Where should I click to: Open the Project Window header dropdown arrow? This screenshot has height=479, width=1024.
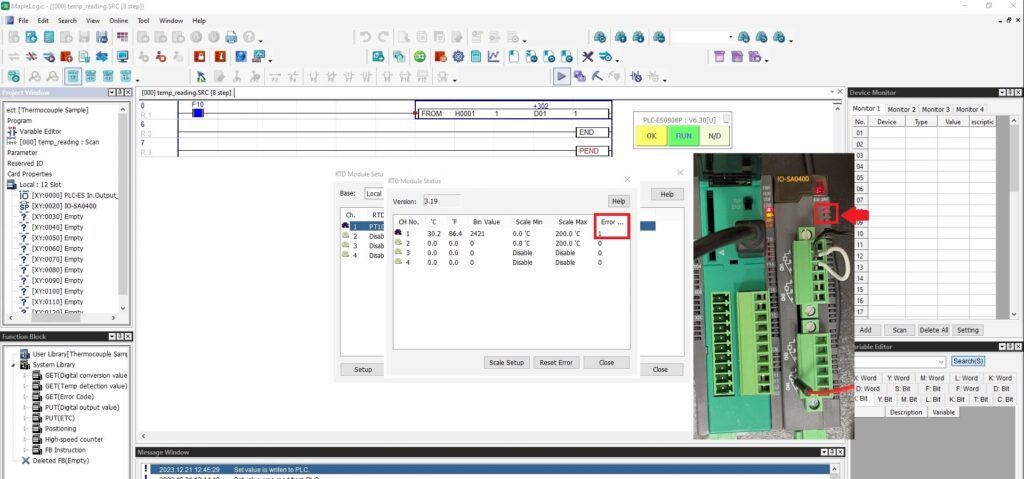click(x=112, y=93)
